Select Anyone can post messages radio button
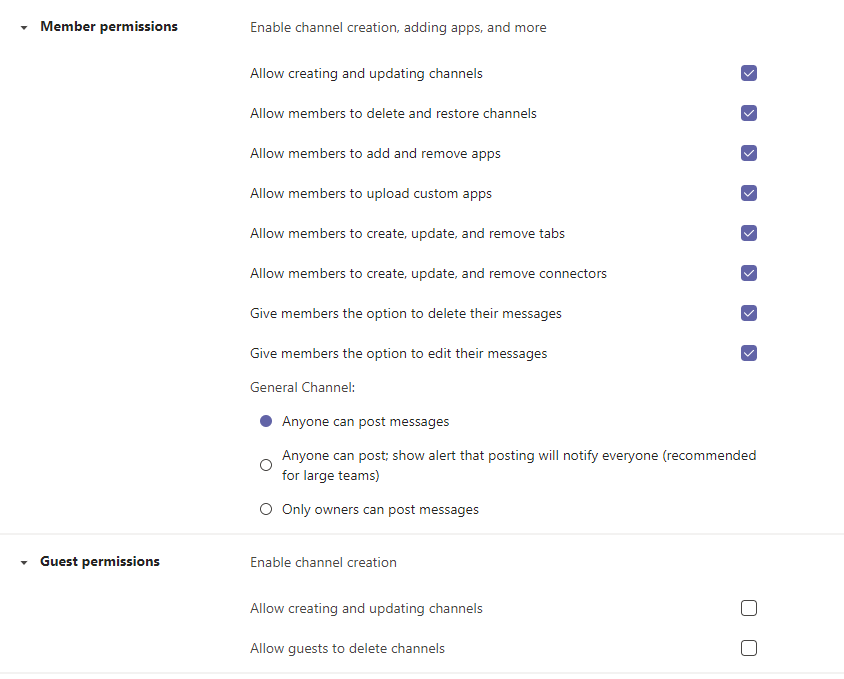844x679 pixels. tap(266, 421)
